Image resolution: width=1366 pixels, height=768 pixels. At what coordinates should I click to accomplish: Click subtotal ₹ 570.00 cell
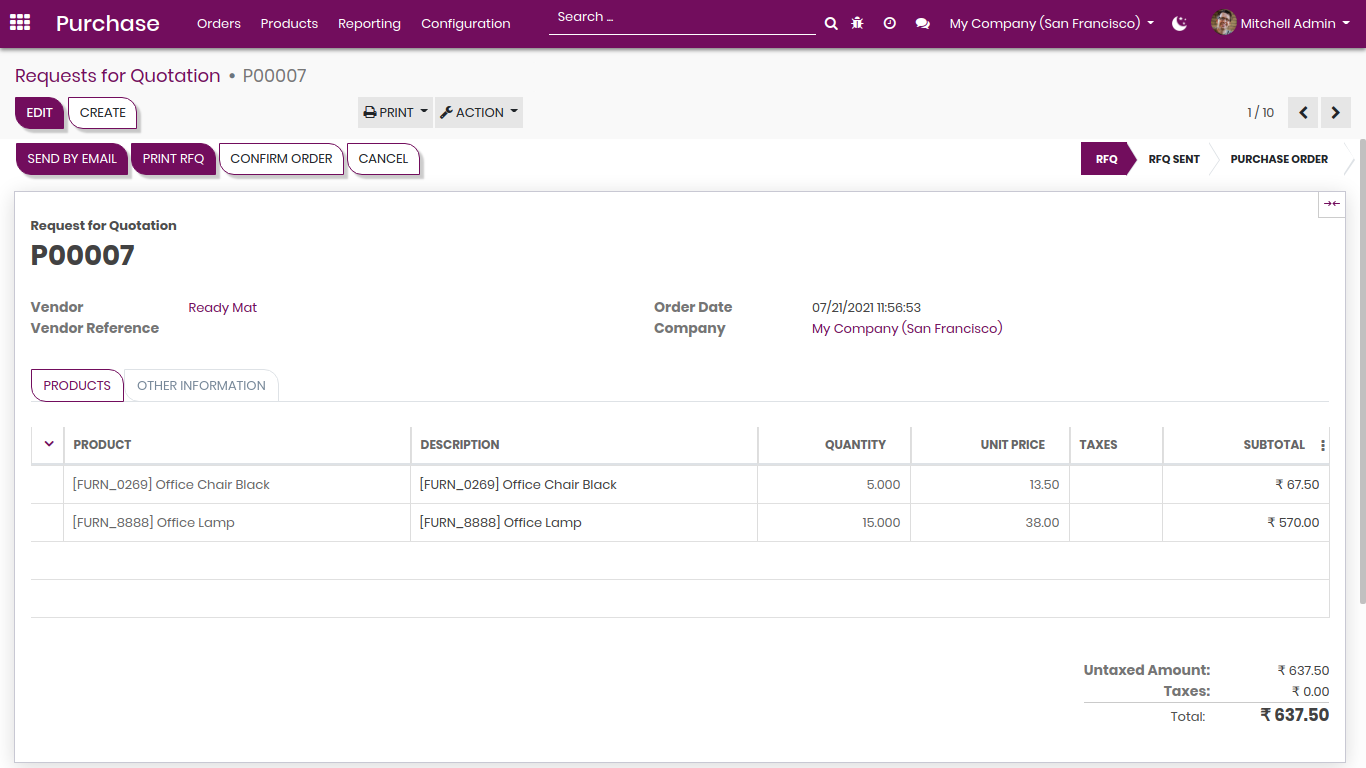coord(1246,523)
